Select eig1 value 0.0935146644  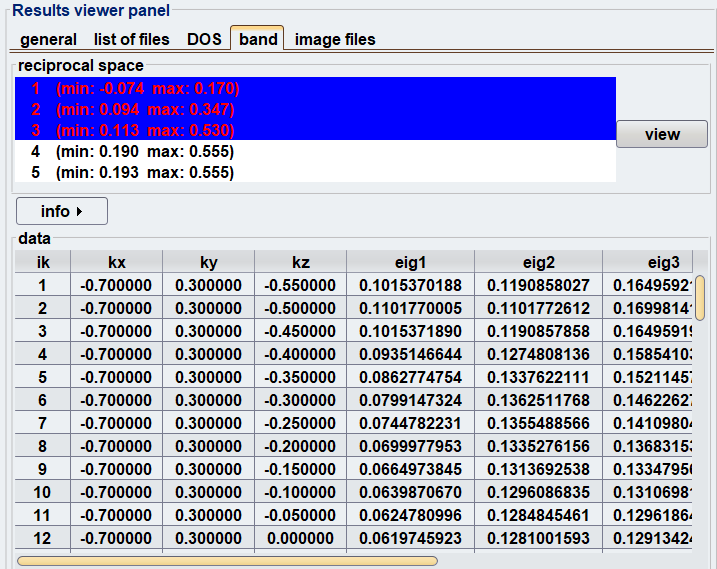coord(410,354)
